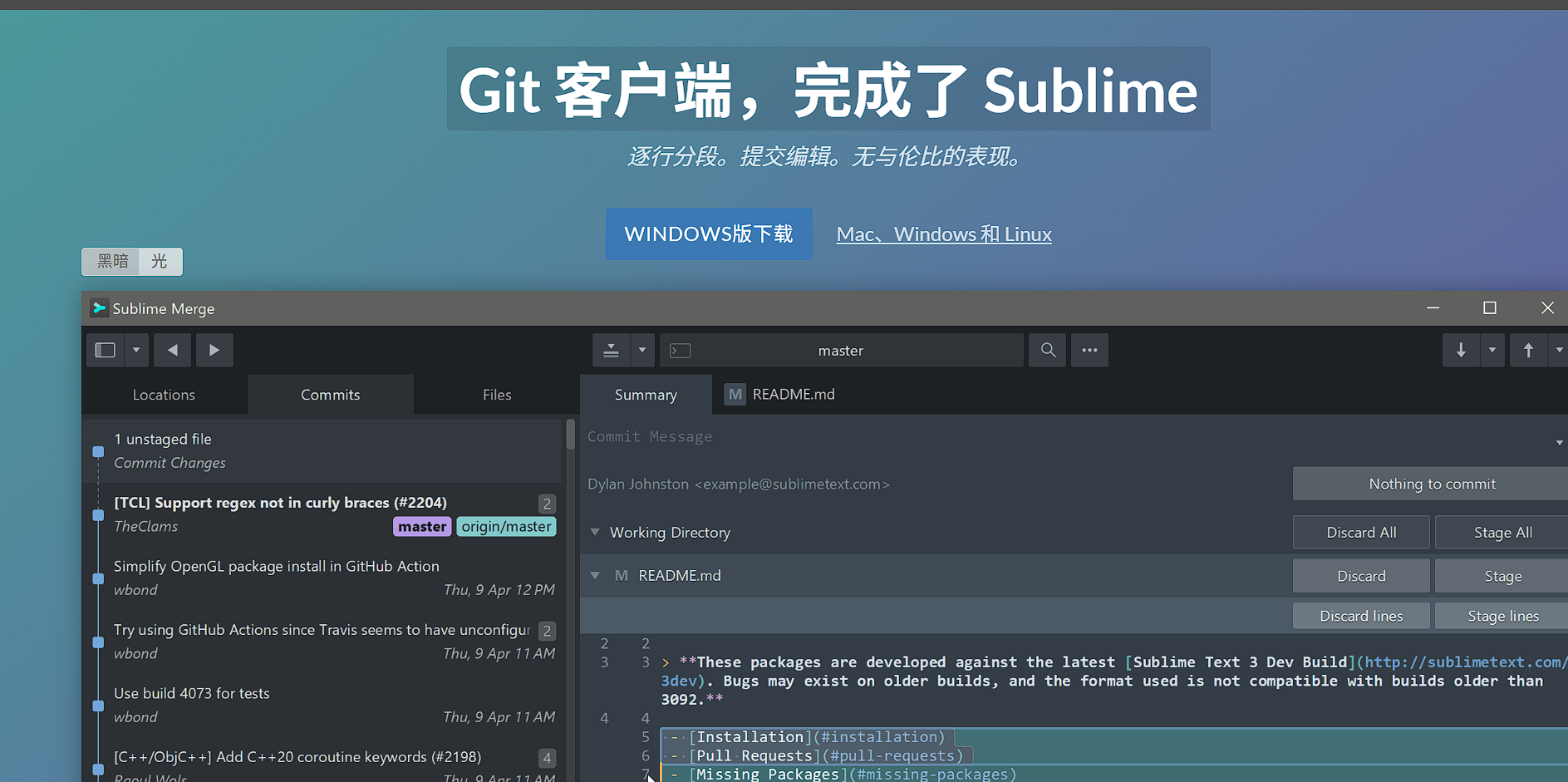Maximize the Sublime Merge window

[x=1490, y=307]
